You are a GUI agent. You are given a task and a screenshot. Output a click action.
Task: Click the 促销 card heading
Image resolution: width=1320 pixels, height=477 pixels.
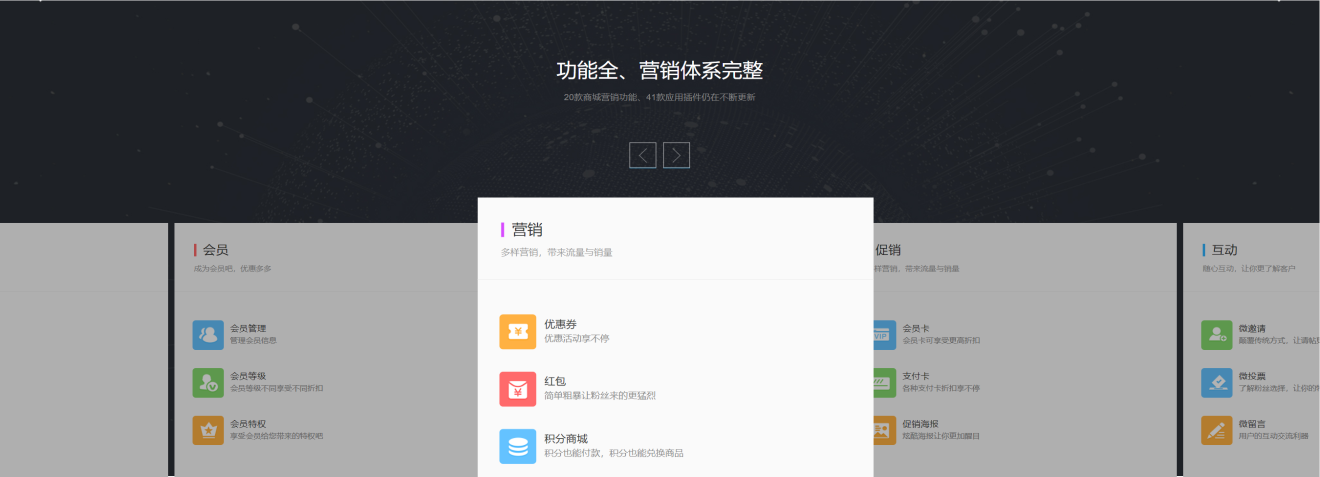[888, 250]
